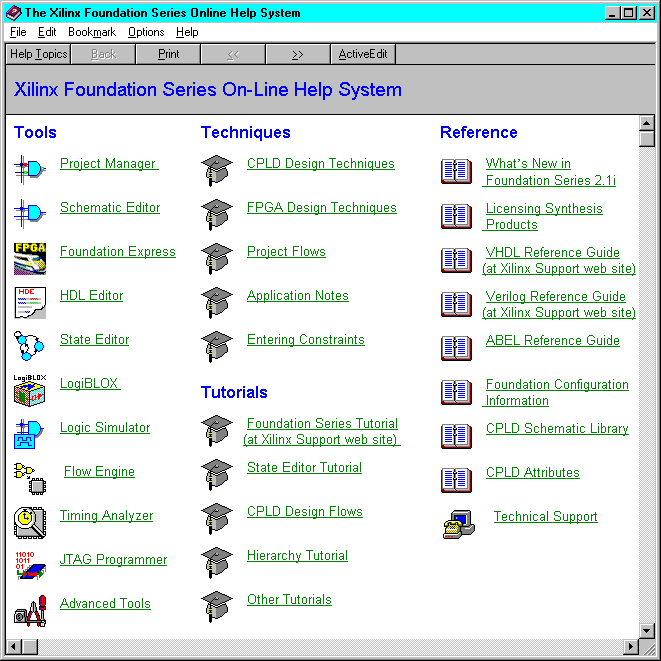Click the Technical Support computer icon
Viewport: 661px width, 661px height.
pos(458,522)
